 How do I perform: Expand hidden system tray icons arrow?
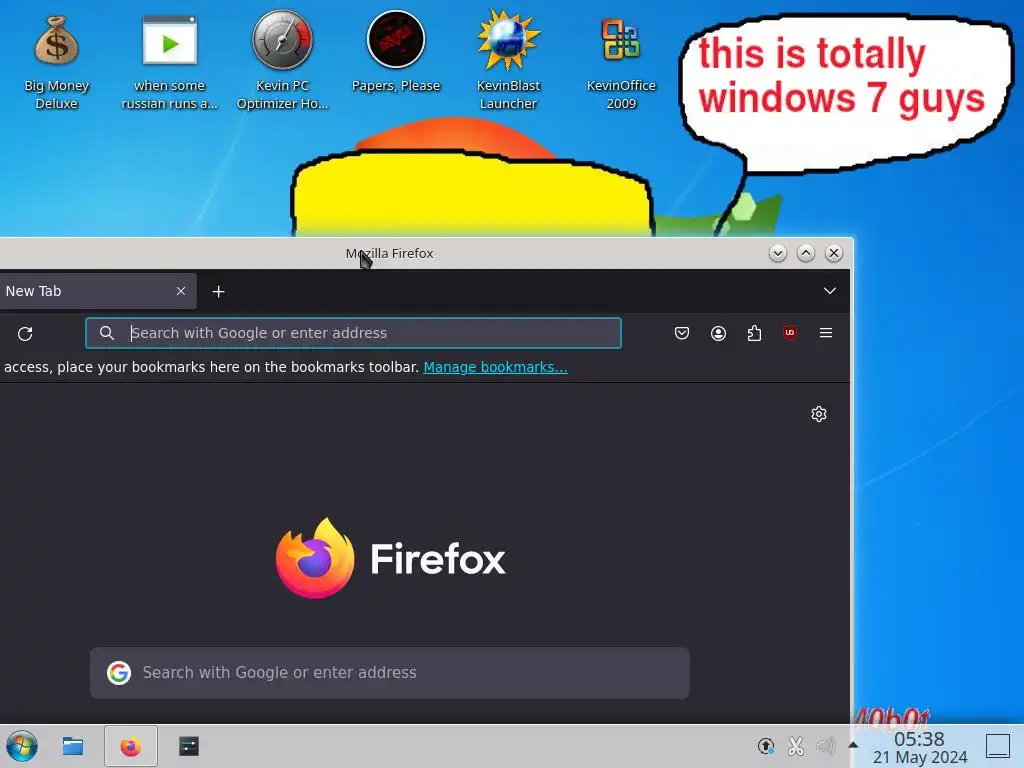tap(853, 744)
